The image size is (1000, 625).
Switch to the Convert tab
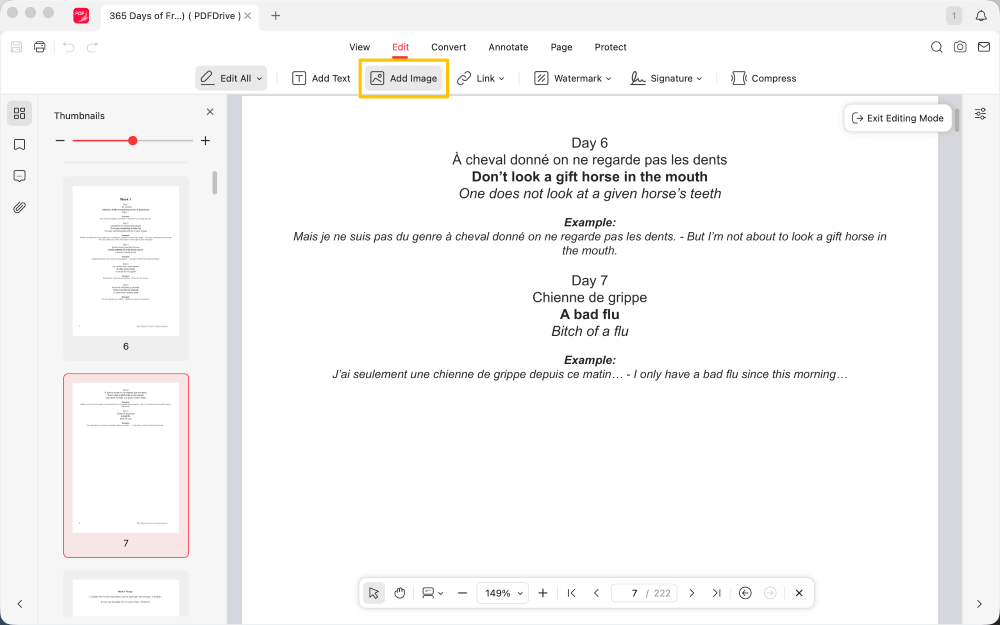(449, 47)
